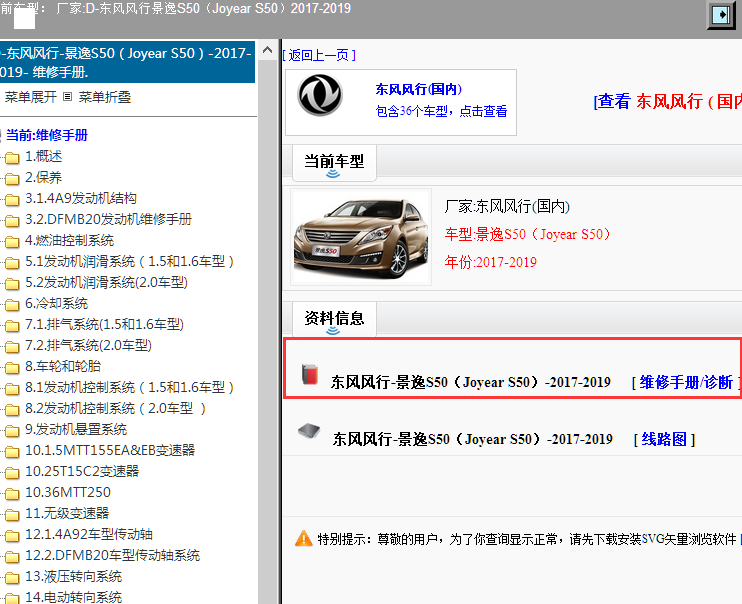Expand 10.25T15C2变速器 entry
The height and width of the screenshot is (604, 742).
pos(82,471)
